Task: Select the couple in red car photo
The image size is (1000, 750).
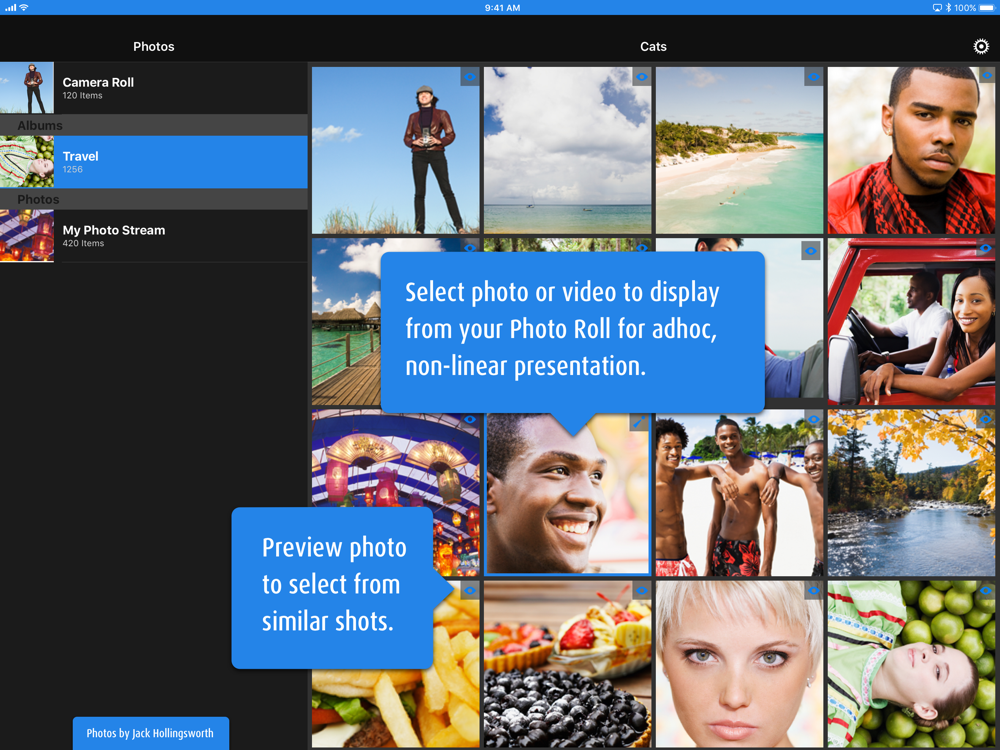Action: (x=911, y=322)
